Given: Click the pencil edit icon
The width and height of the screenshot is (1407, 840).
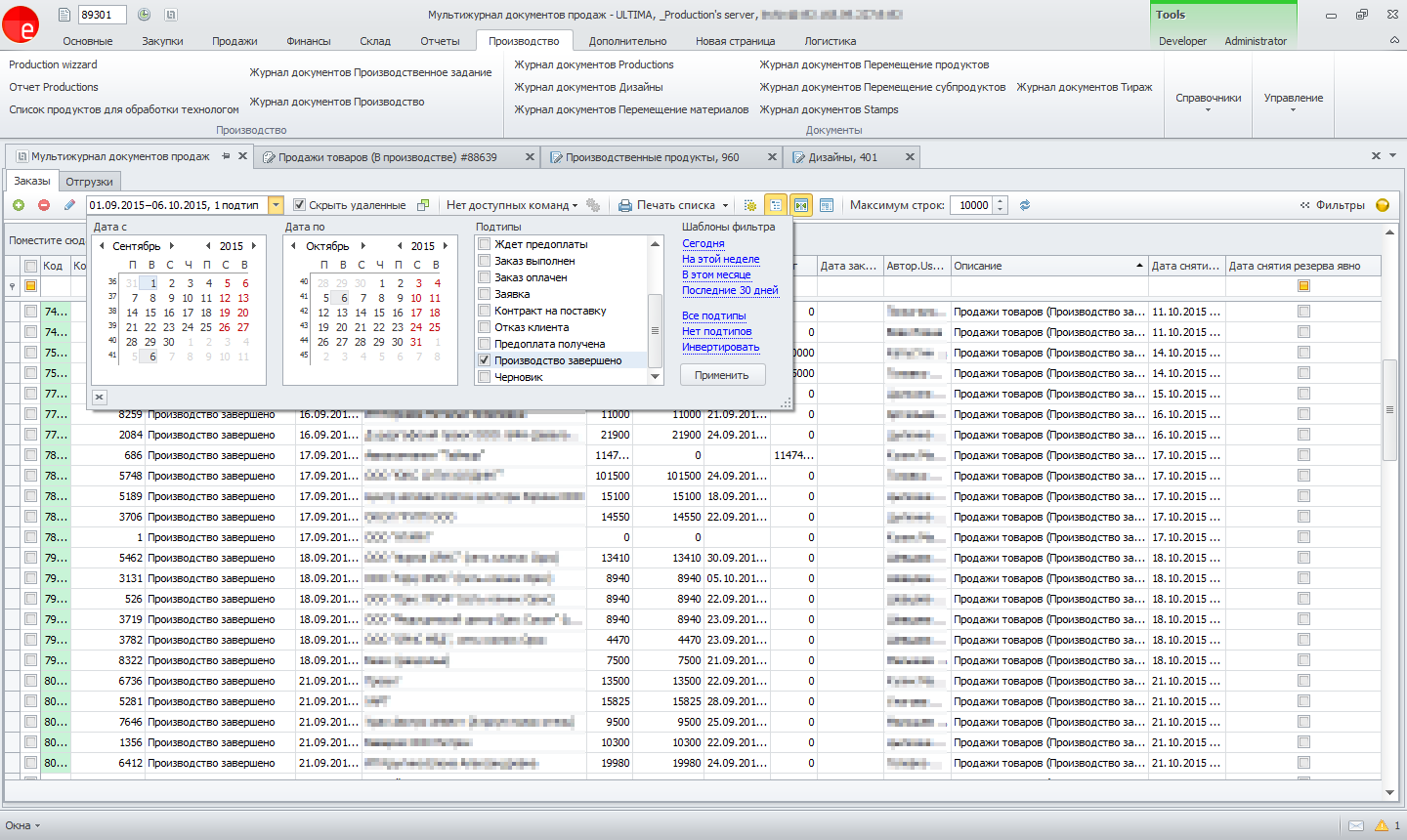Looking at the screenshot, I should tap(69, 205).
